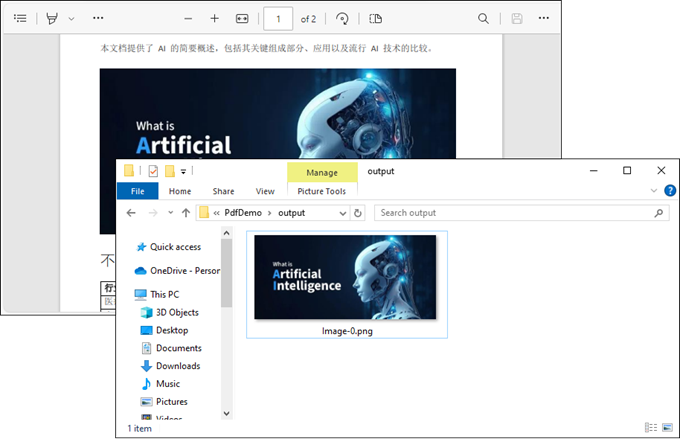
Task: Click the PDF page number field
Action: click(277, 18)
